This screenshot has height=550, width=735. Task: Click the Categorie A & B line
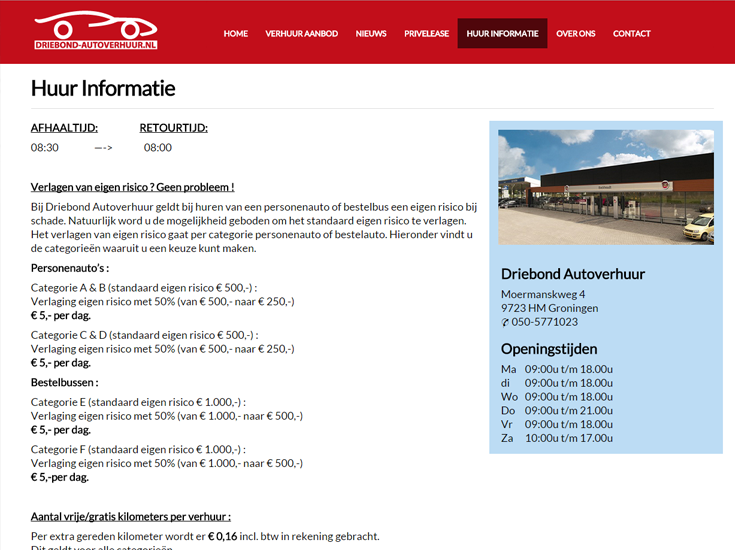tap(144, 288)
